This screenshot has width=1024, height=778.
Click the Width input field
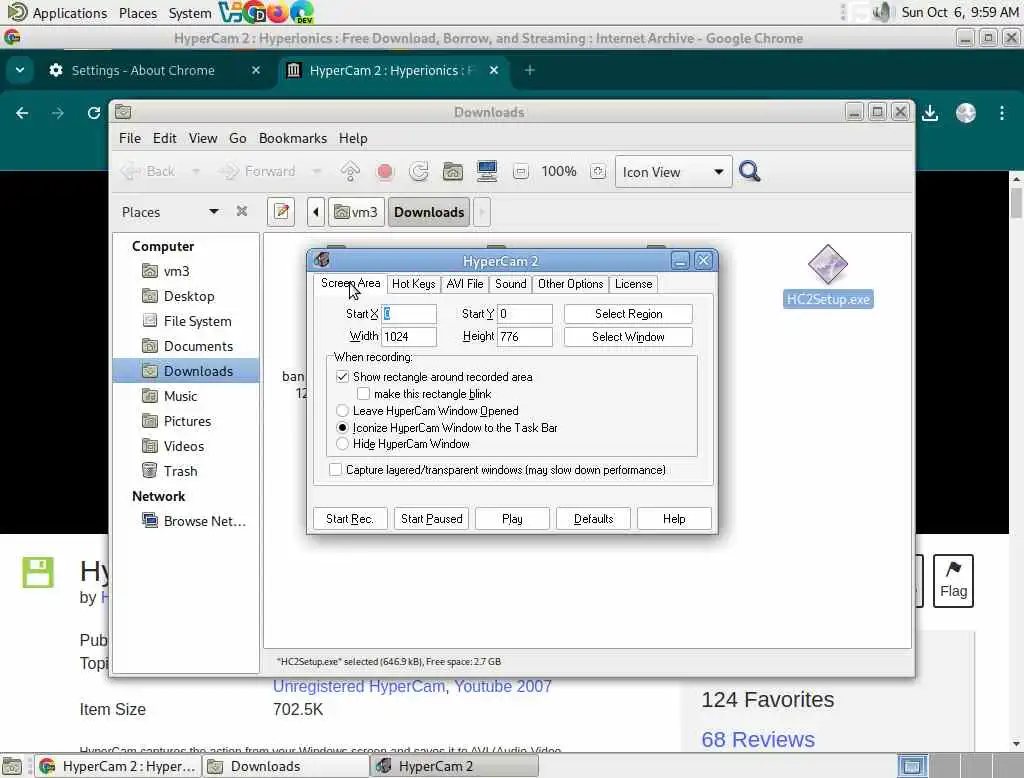(x=409, y=337)
